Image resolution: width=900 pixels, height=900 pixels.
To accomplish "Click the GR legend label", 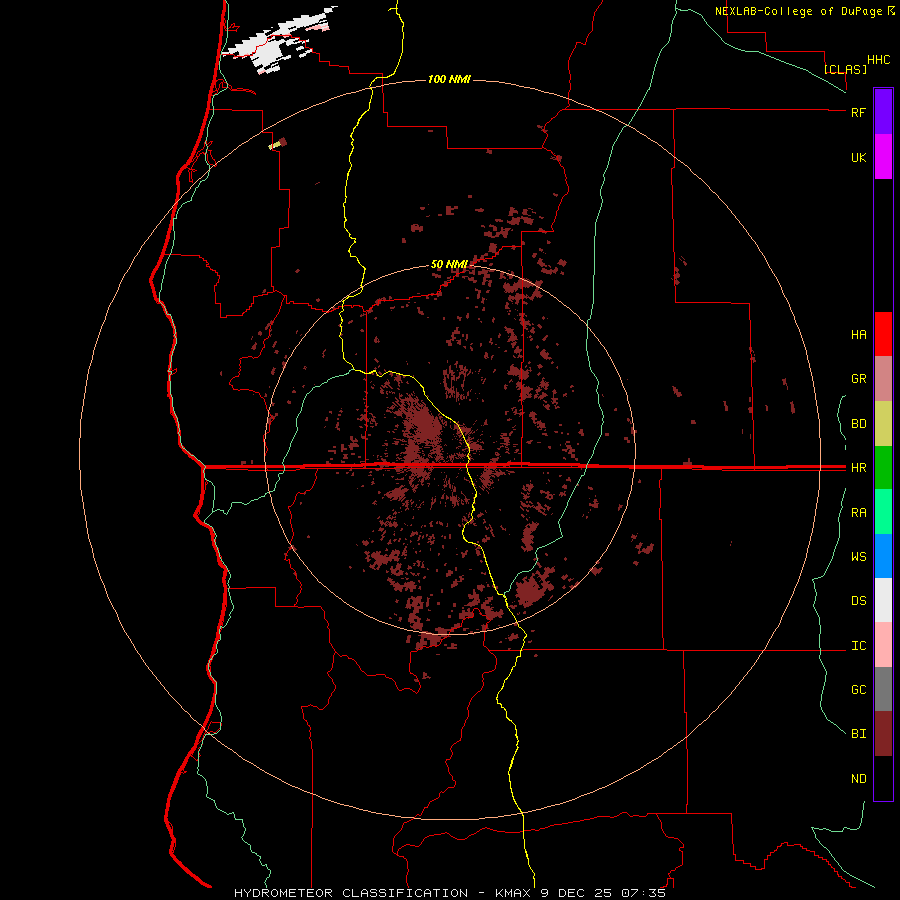I will click(858, 379).
